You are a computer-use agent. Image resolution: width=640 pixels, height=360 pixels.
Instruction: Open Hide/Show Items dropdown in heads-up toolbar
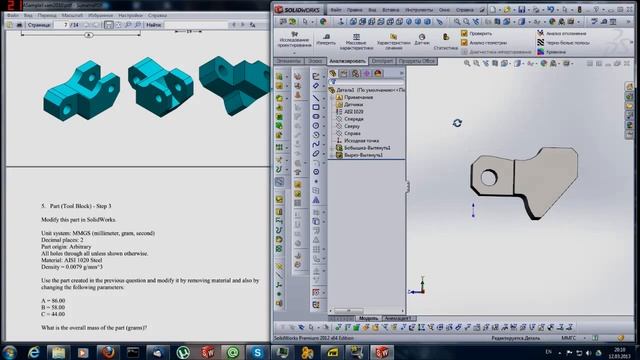coord(535,64)
